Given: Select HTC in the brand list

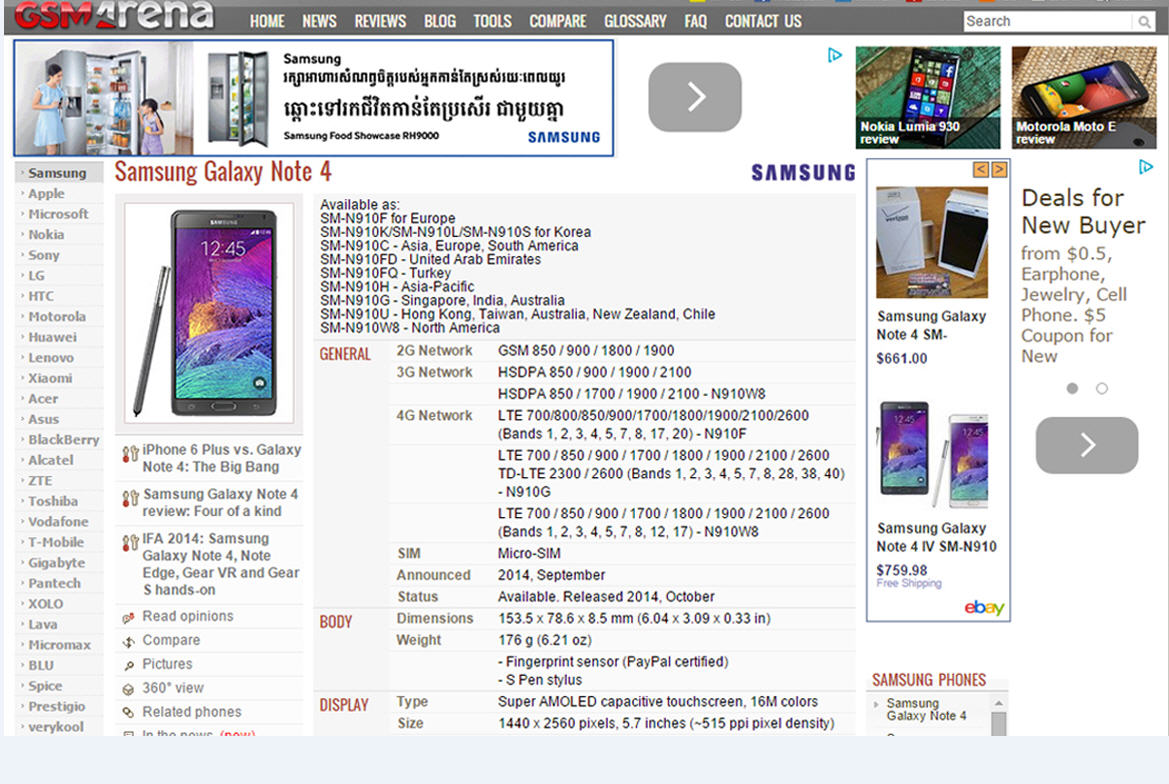Looking at the screenshot, I should tap(41, 296).
